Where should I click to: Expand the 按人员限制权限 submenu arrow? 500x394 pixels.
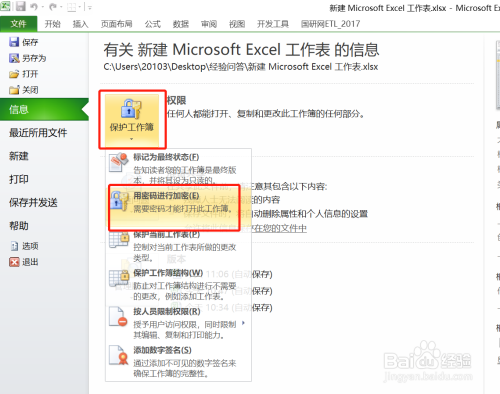(x=243, y=323)
